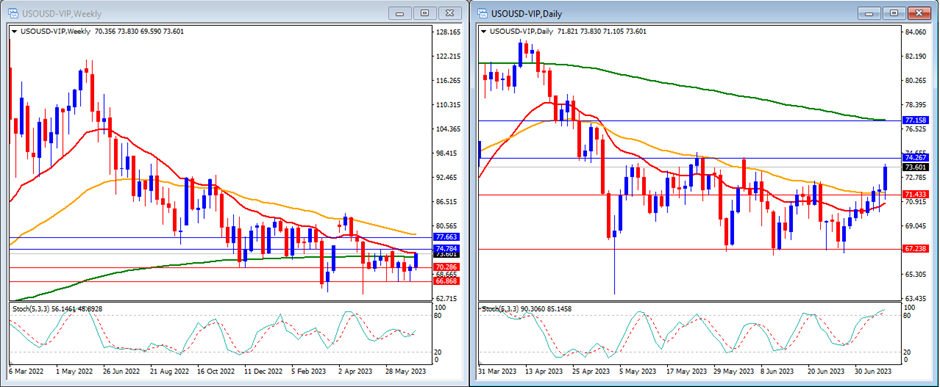Open the triangle menu beside USOUSD-VIP,Daily chart label
940x387 pixels.
tap(483, 31)
